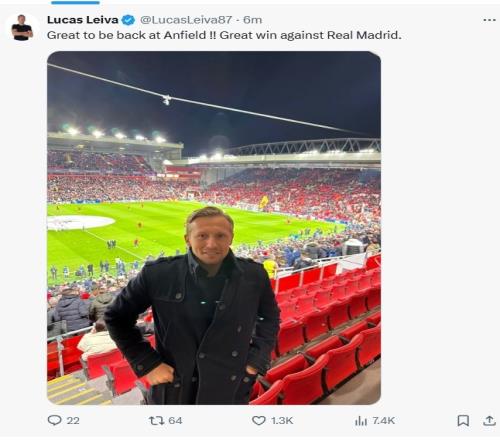500x440 pixels.
Task: Click the retweet arrows icon
Action: pos(156,421)
